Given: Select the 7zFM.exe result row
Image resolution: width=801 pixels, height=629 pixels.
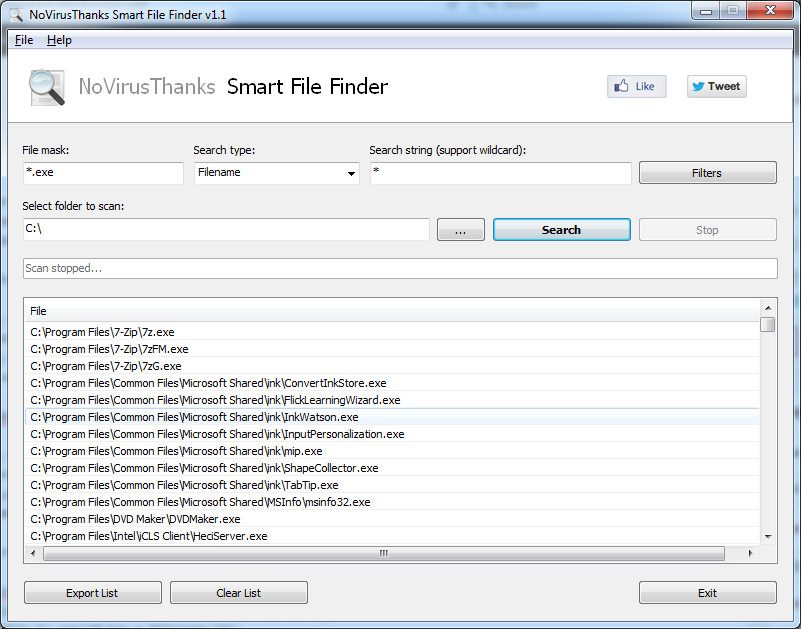Looking at the screenshot, I should 392,349.
